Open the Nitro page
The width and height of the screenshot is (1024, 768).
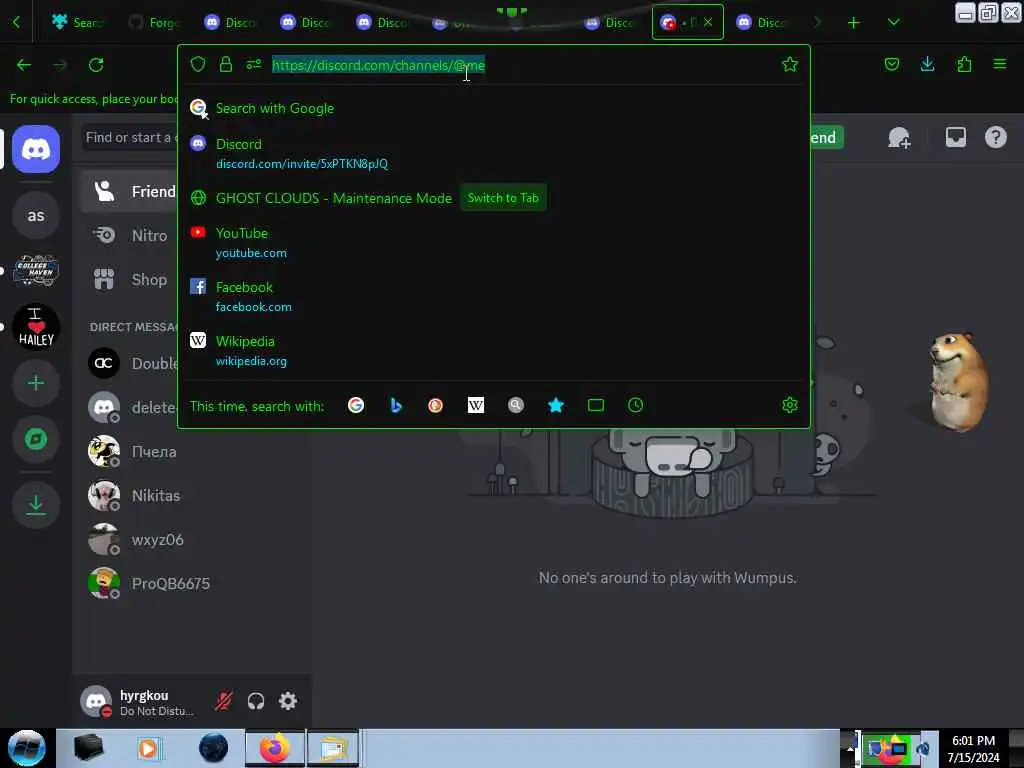pyautogui.click(x=129, y=235)
